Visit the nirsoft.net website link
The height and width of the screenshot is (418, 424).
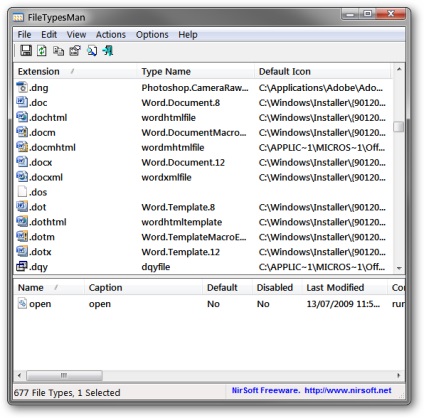pyautogui.click(x=348, y=390)
